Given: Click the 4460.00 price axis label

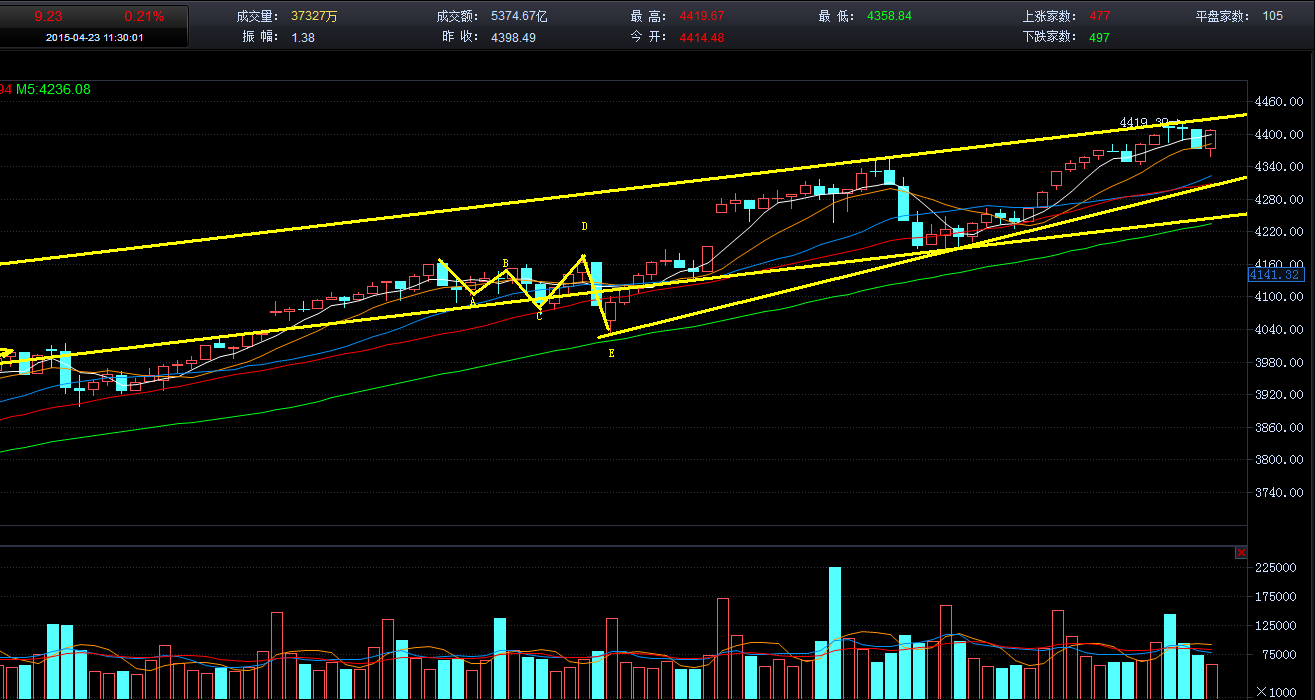Looking at the screenshot, I should coord(1281,102).
